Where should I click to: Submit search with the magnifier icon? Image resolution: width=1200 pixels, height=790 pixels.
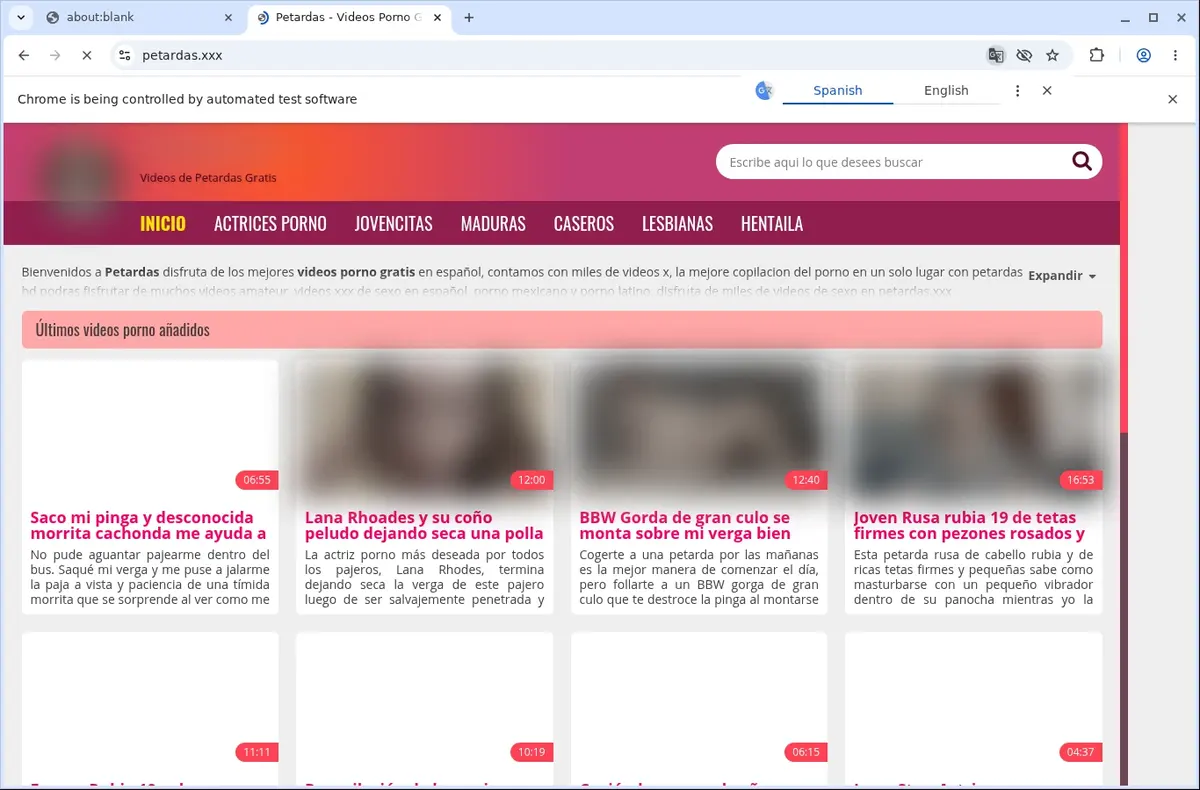click(1082, 162)
